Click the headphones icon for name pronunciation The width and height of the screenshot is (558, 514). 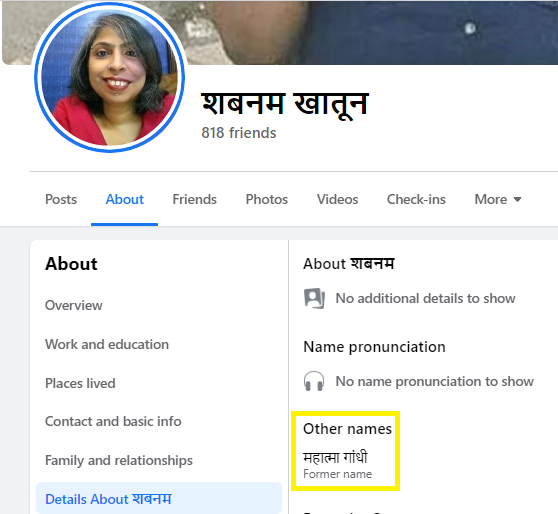coord(314,381)
